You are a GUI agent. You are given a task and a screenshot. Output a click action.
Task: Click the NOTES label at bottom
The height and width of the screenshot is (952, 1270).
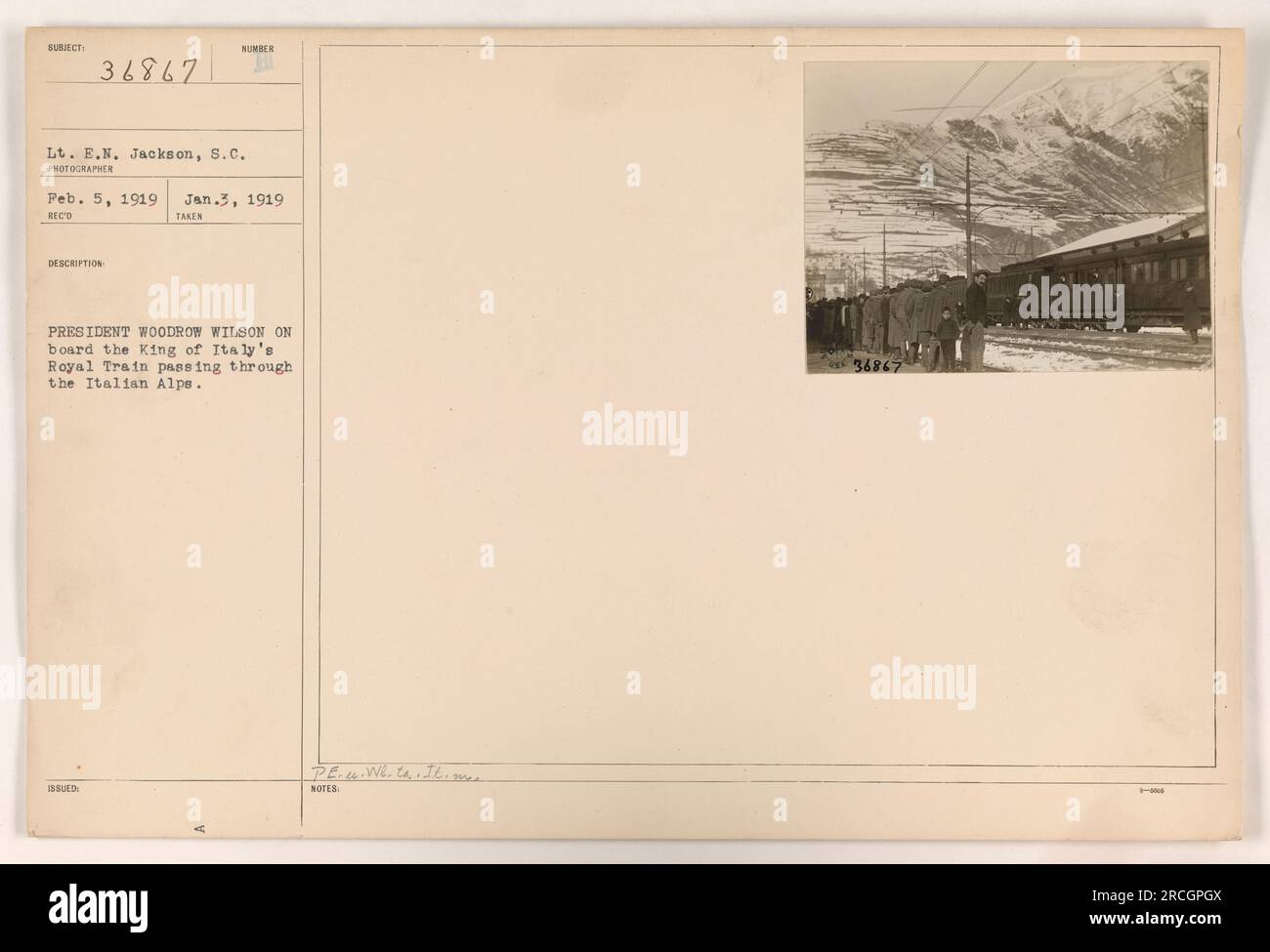(325, 788)
